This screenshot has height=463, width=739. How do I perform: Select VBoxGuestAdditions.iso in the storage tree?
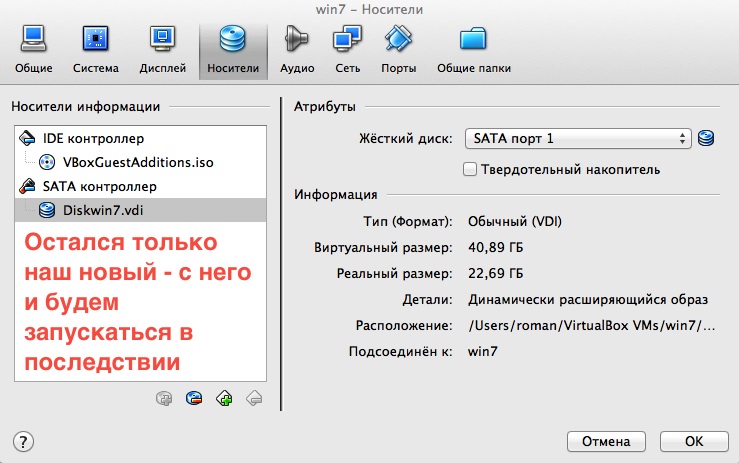[x=138, y=162]
